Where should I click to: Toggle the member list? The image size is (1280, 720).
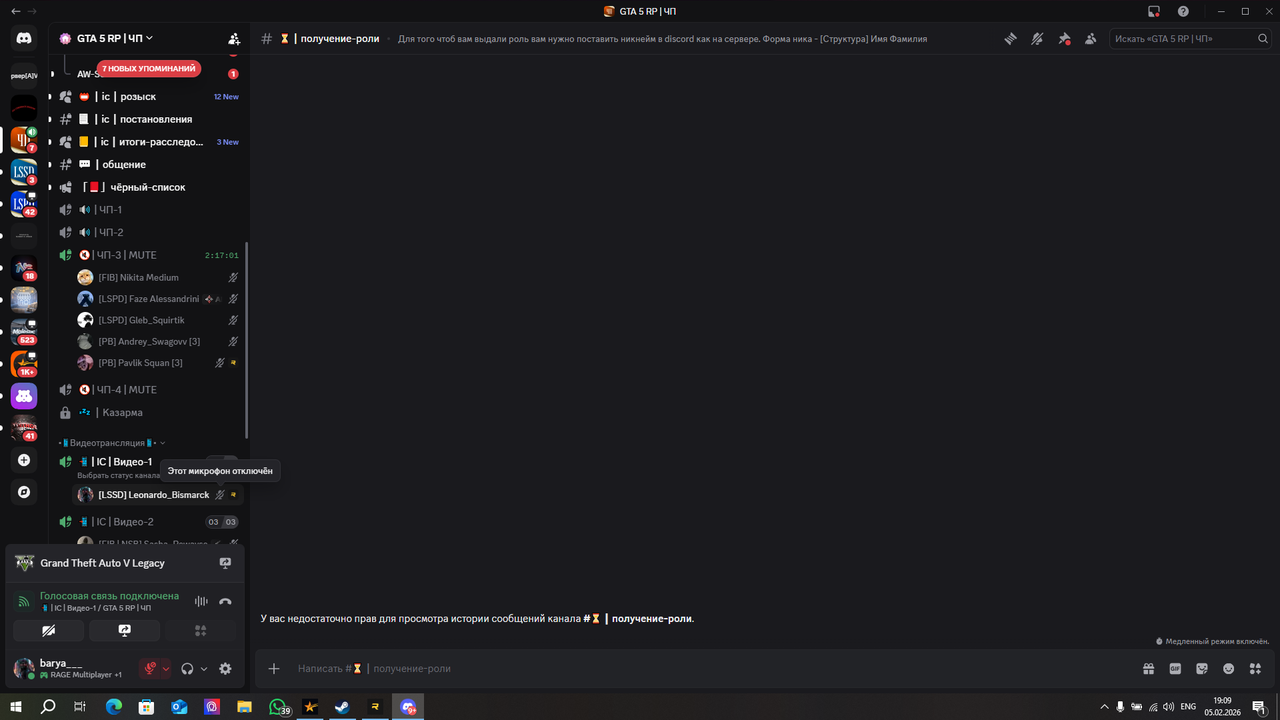pos(1090,39)
